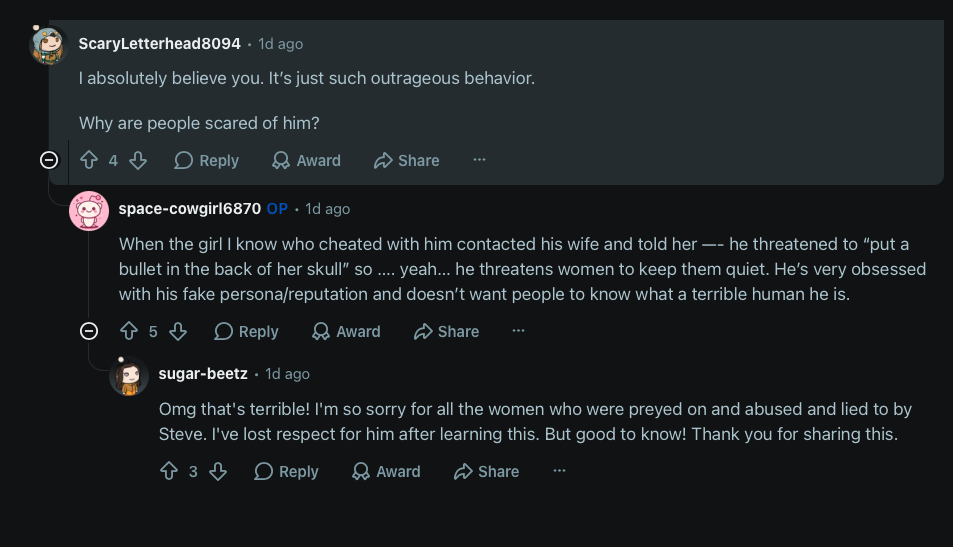Downvote space-cowgirl6870's reply
This screenshot has height=547, width=953.
pyautogui.click(x=178, y=331)
